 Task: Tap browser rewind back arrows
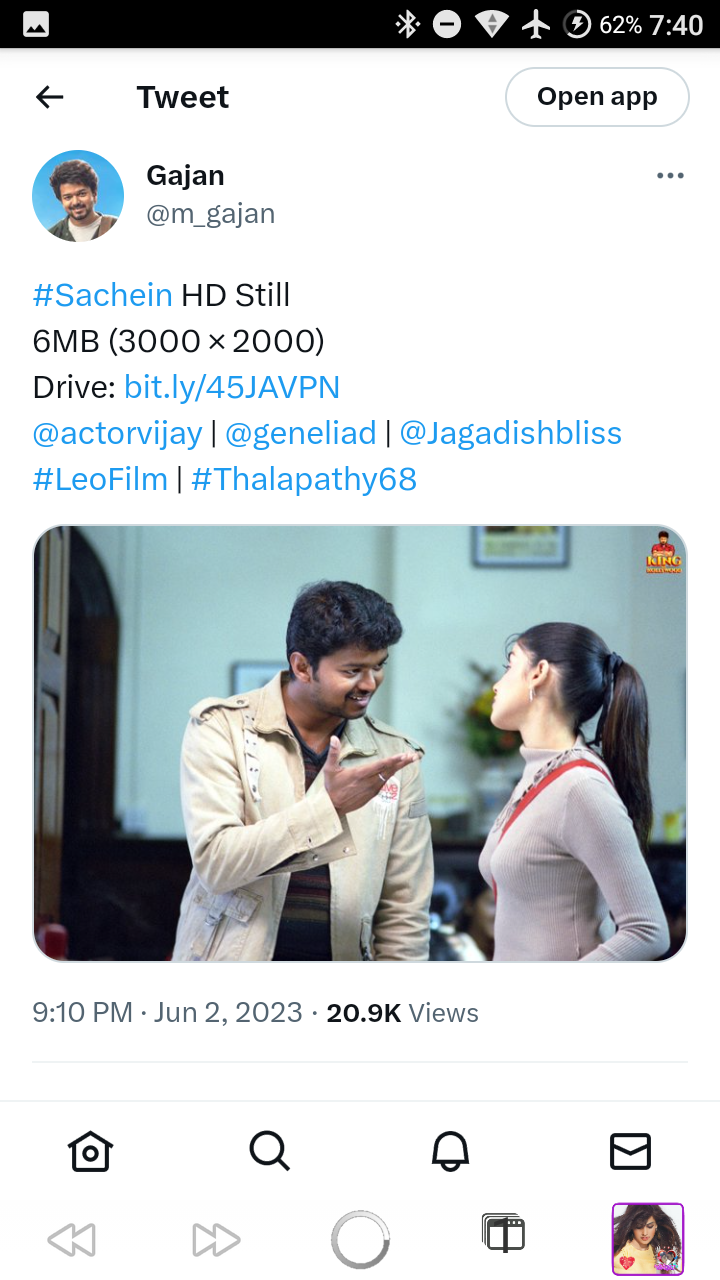(x=72, y=1240)
